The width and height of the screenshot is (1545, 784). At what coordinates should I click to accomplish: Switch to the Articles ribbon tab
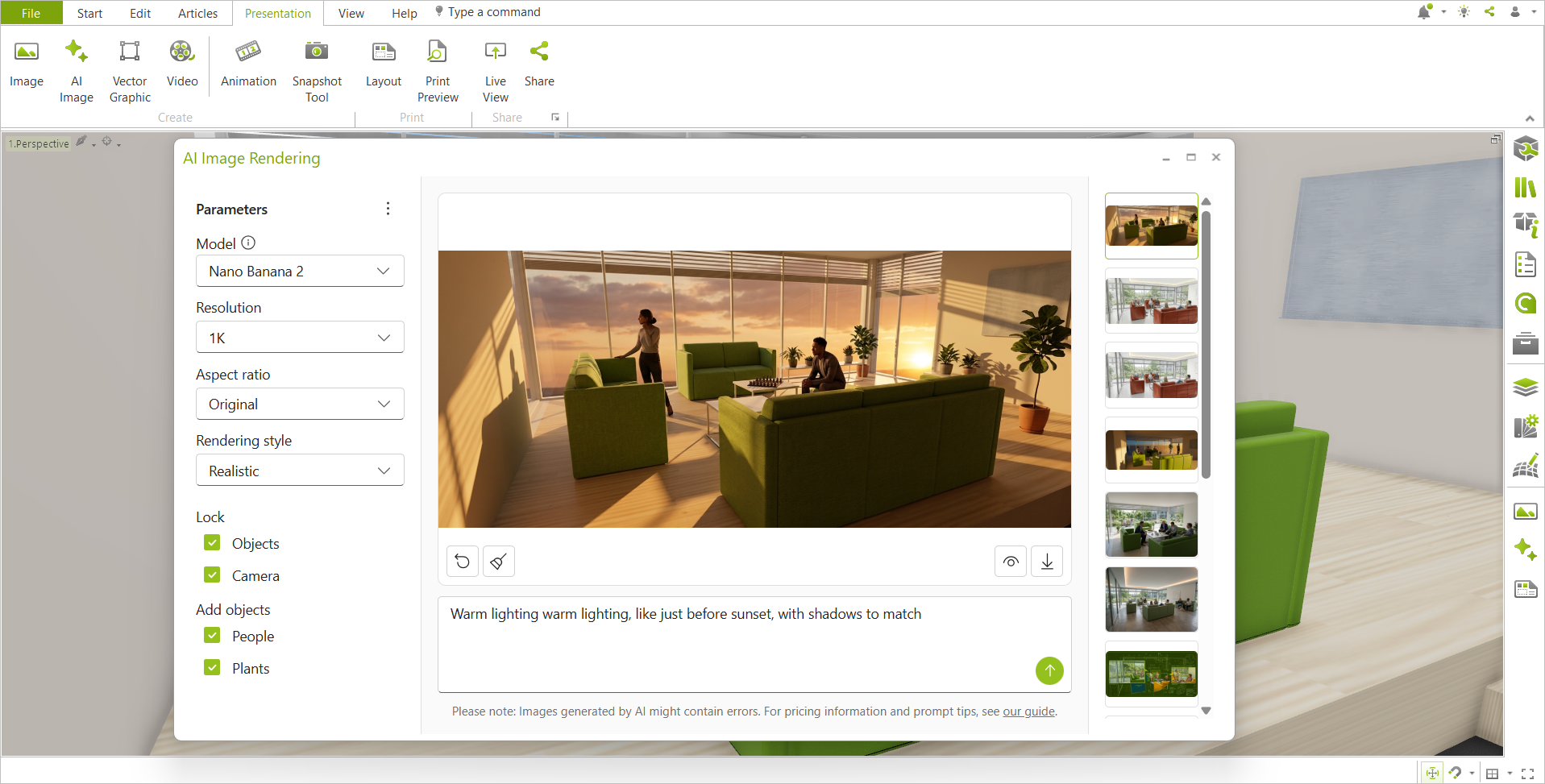(x=197, y=13)
